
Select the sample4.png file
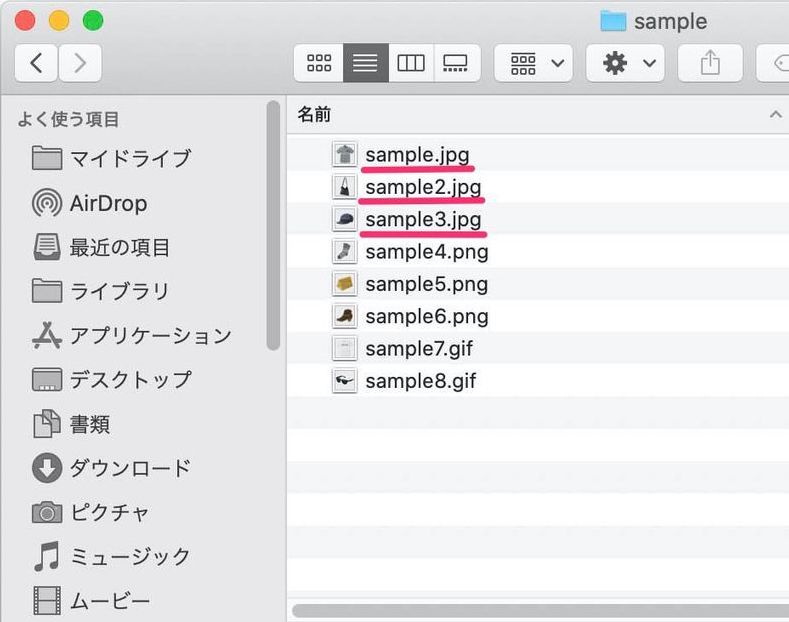pyautogui.click(x=427, y=252)
